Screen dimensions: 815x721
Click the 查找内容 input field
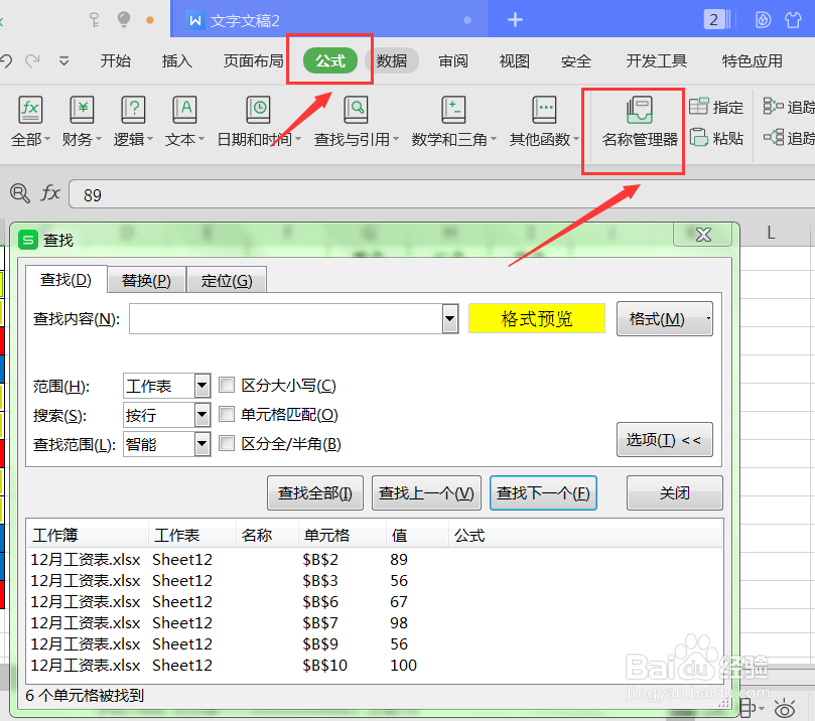coord(286,319)
